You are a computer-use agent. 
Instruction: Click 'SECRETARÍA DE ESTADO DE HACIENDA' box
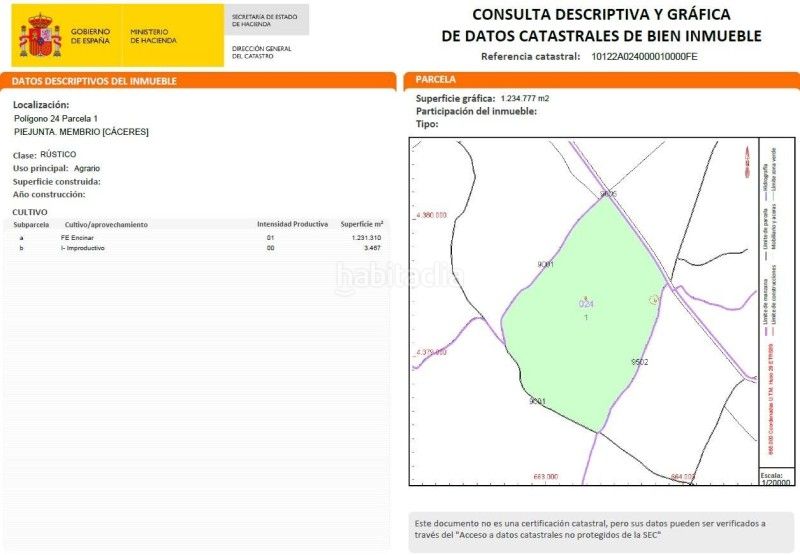[x=266, y=20]
